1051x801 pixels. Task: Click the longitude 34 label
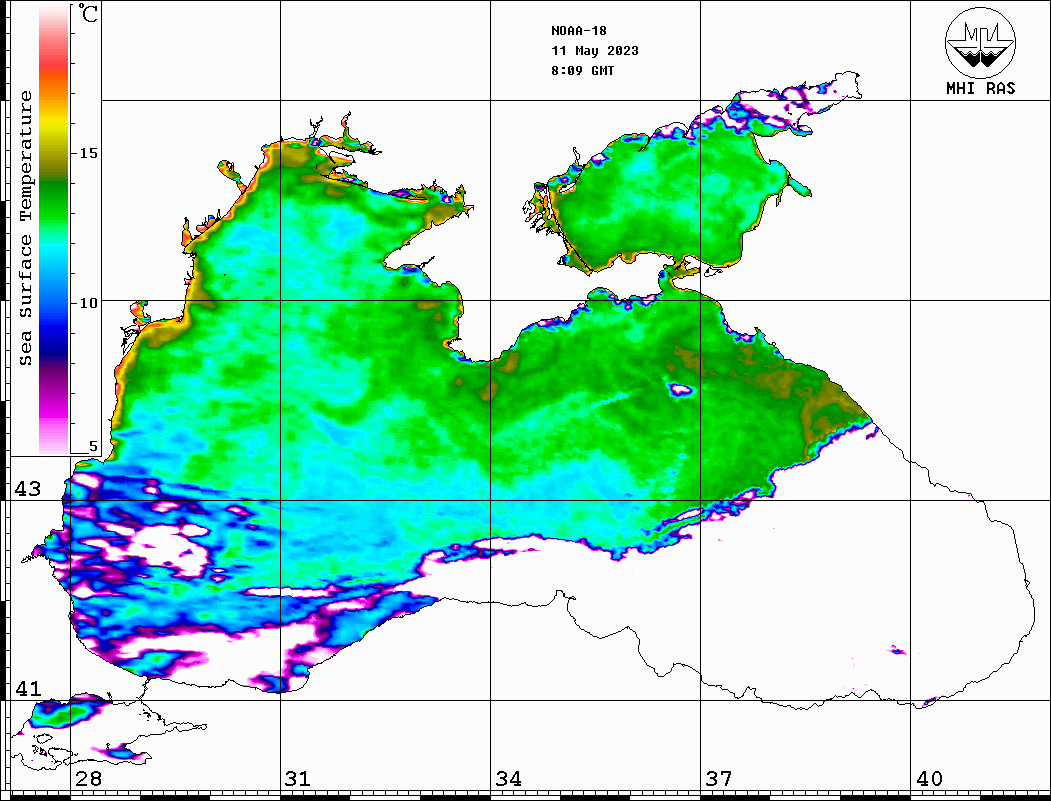pyautogui.click(x=508, y=779)
